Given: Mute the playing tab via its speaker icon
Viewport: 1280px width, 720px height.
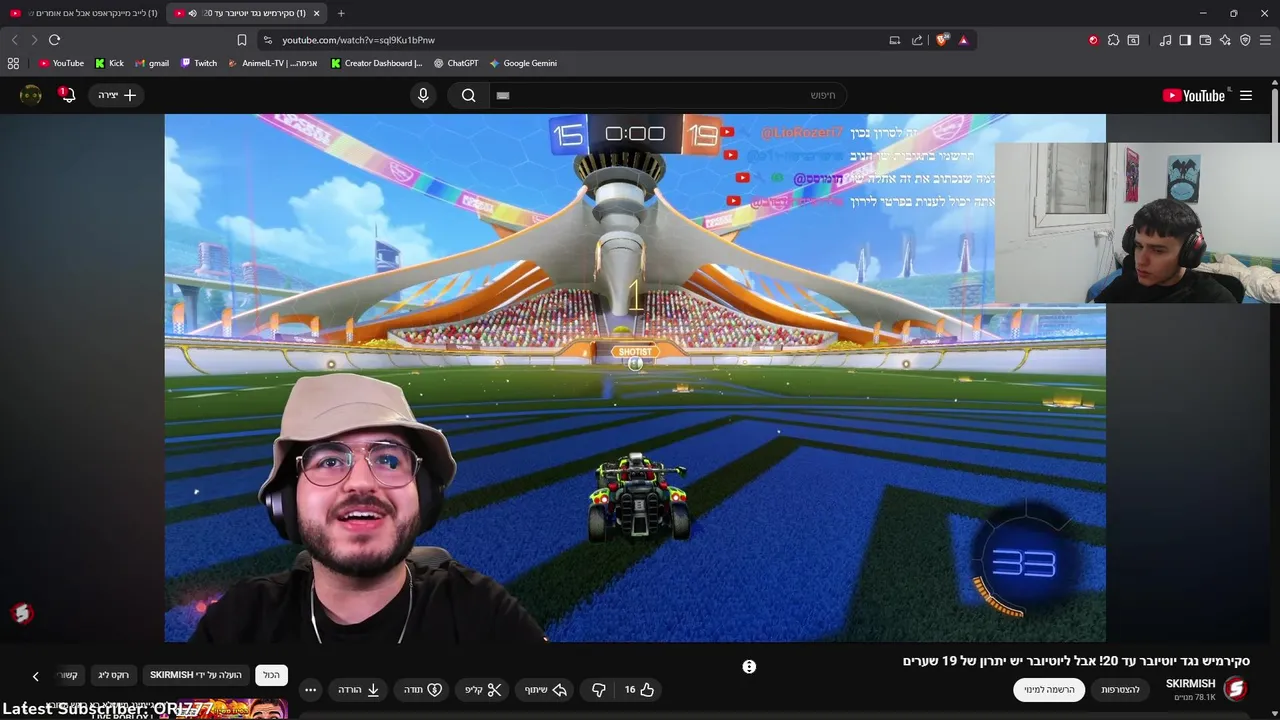Looking at the screenshot, I should click(192, 13).
